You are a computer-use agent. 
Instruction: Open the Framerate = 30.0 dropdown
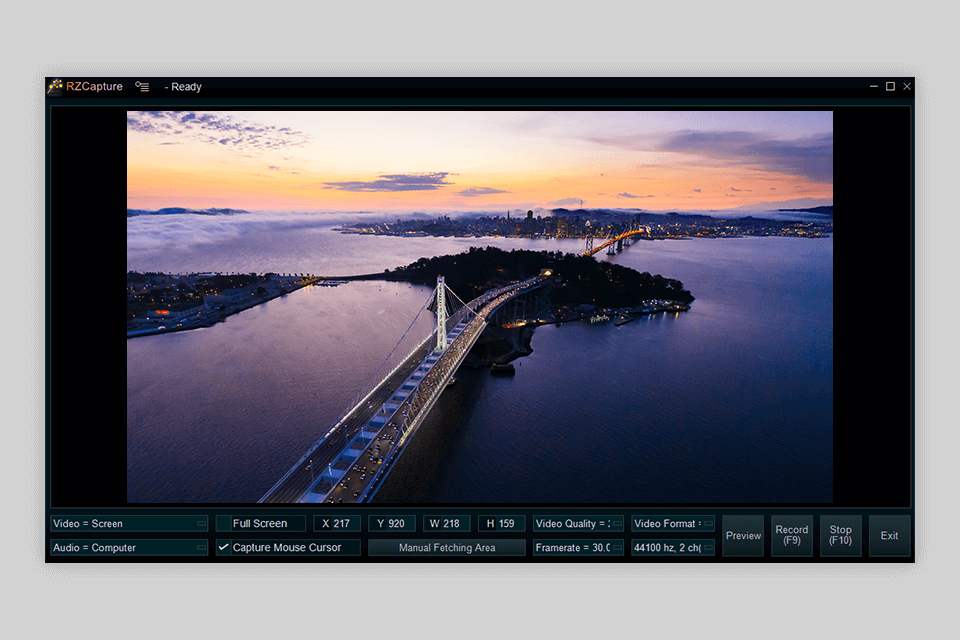(579, 548)
